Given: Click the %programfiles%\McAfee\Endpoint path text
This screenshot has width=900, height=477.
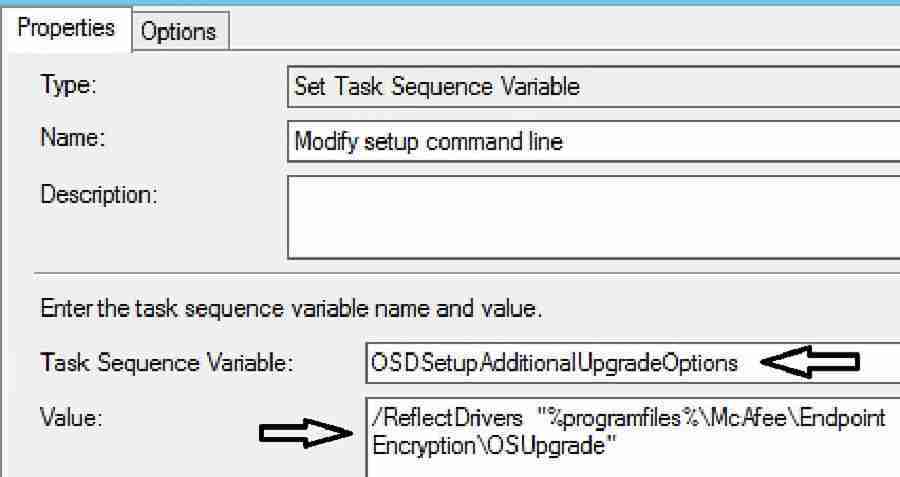Looking at the screenshot, I should pos(710,418).
